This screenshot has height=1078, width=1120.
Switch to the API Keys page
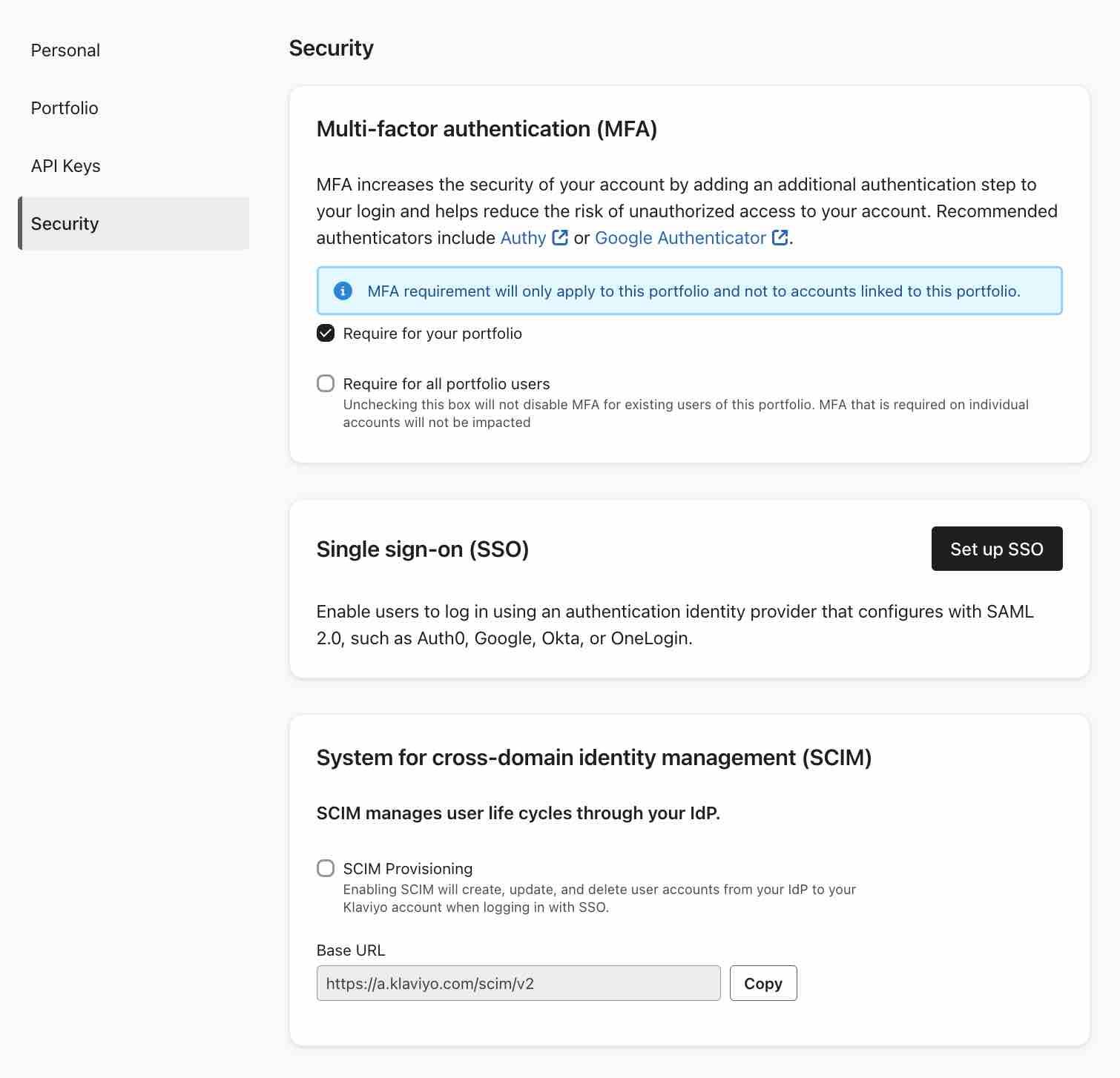coord(65,165)
